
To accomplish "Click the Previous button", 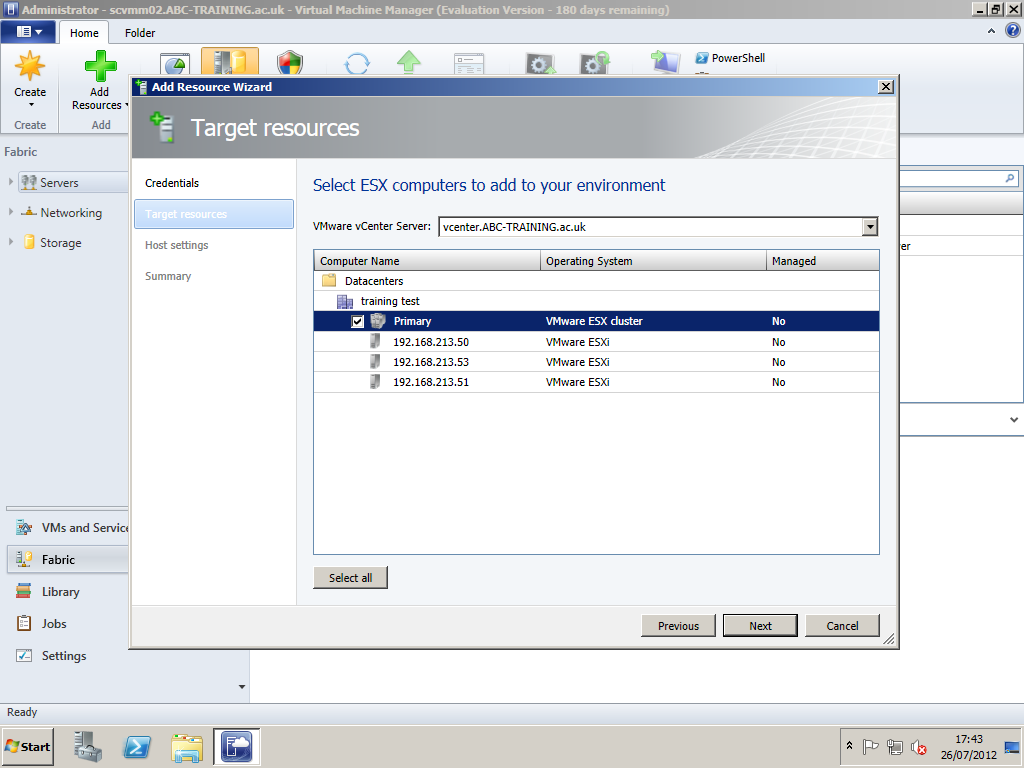I will (x=678, y=626).
